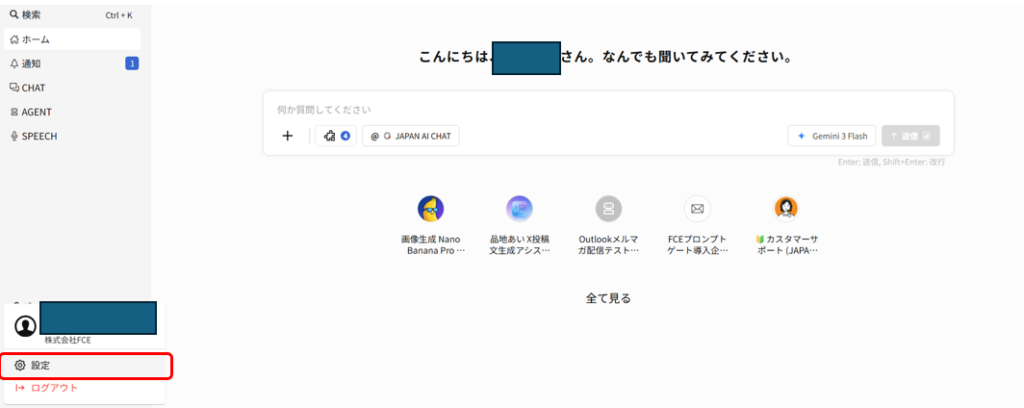Image resolution: width=1024 pixels, height=408 pixels.
Task: Open the カスタマーサポート (JAPA agent
Action: tap(786, 226)
